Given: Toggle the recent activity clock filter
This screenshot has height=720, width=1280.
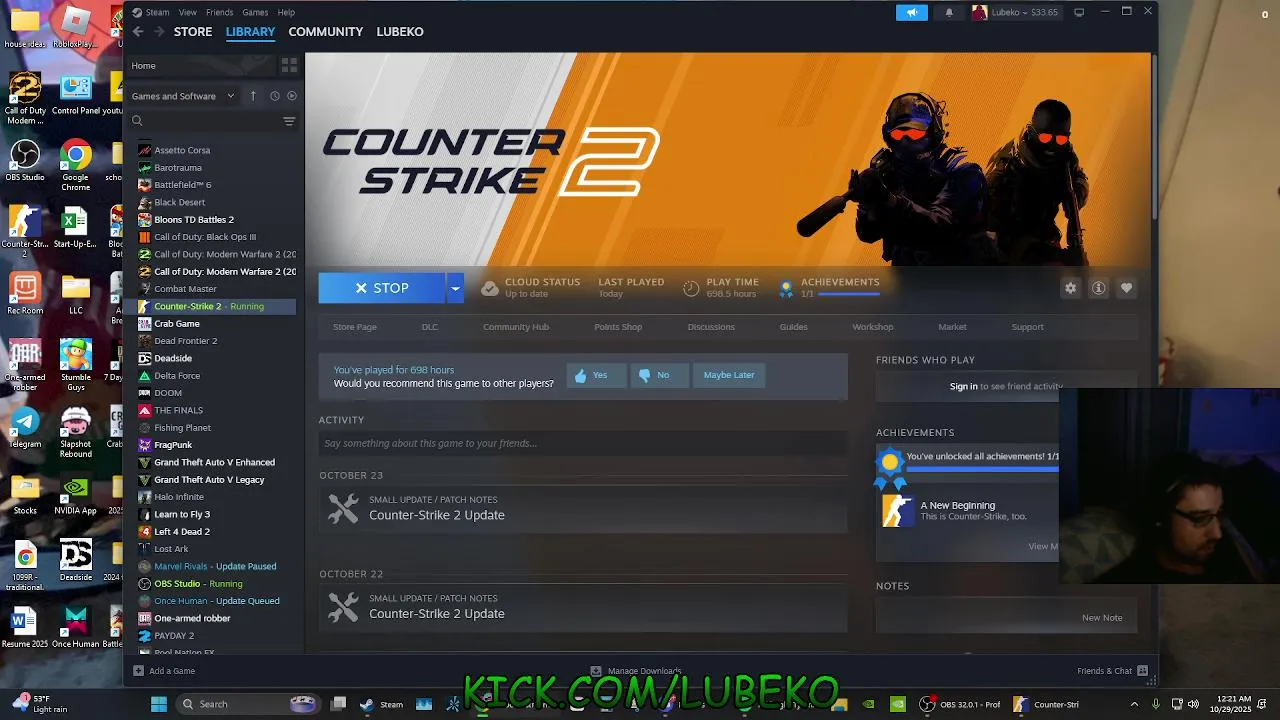Looking at the screenshot, I should pos(274,96).
